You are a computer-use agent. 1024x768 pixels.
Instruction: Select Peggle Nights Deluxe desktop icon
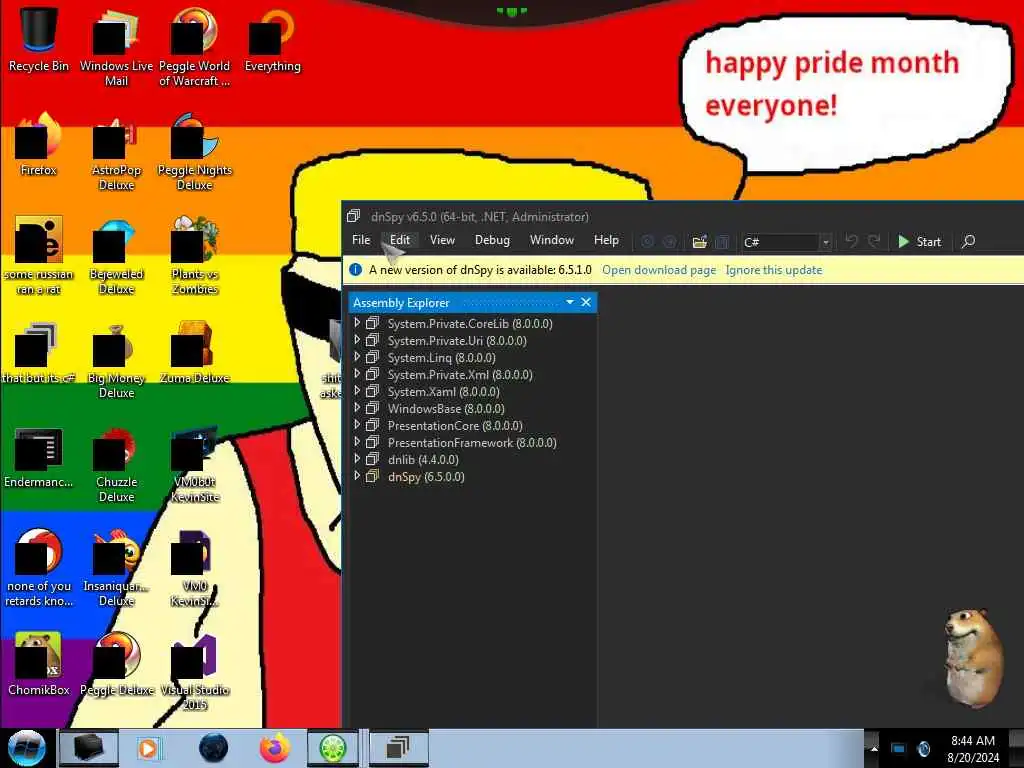(x=195, y=152)
